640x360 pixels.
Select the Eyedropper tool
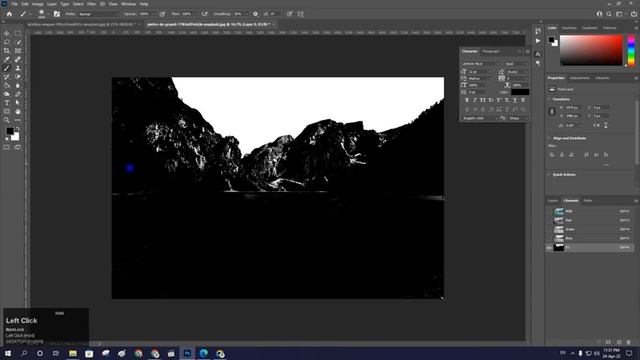point(7,60)
